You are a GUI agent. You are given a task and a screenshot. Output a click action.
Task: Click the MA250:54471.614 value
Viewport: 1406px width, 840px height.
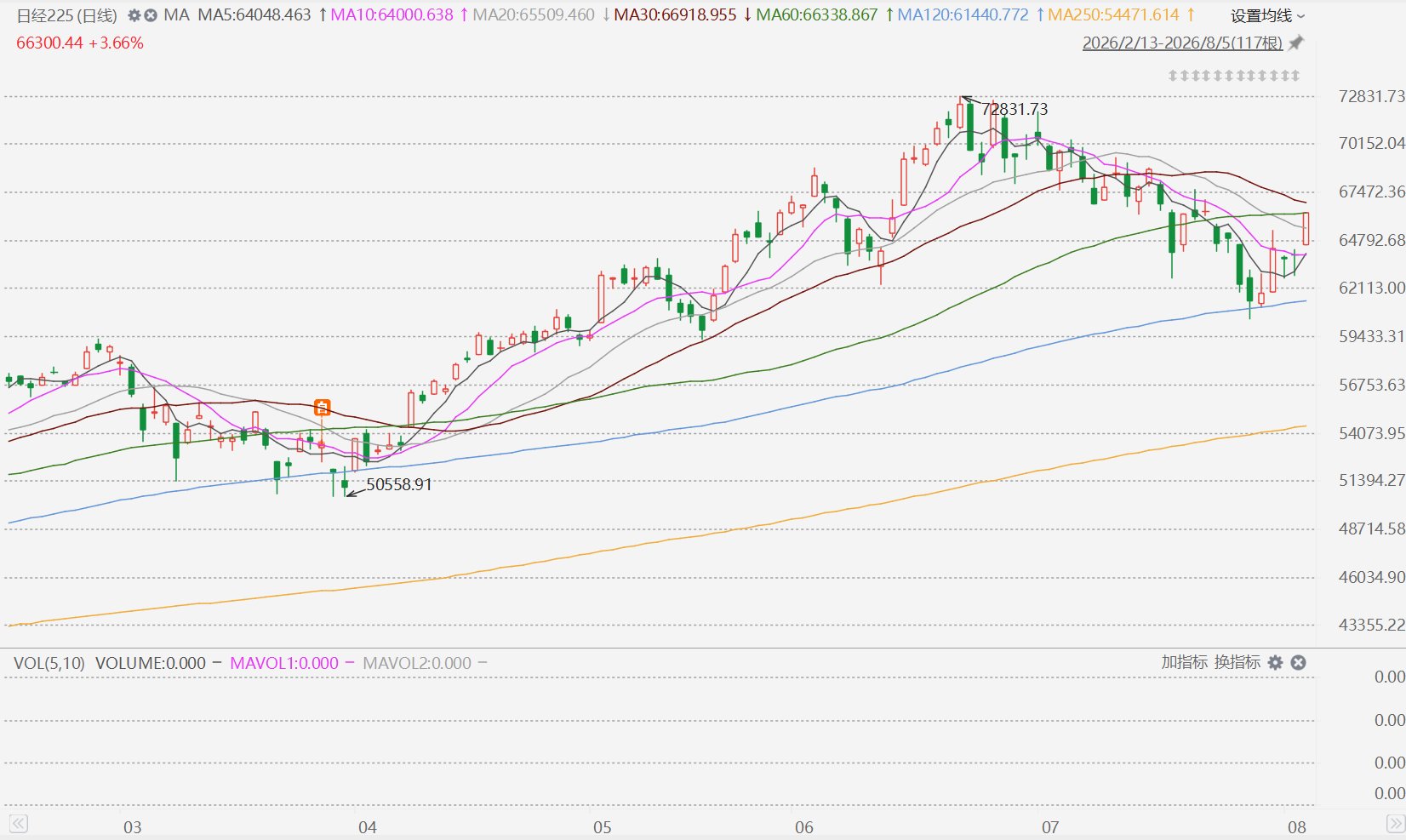coord(1113,15)
